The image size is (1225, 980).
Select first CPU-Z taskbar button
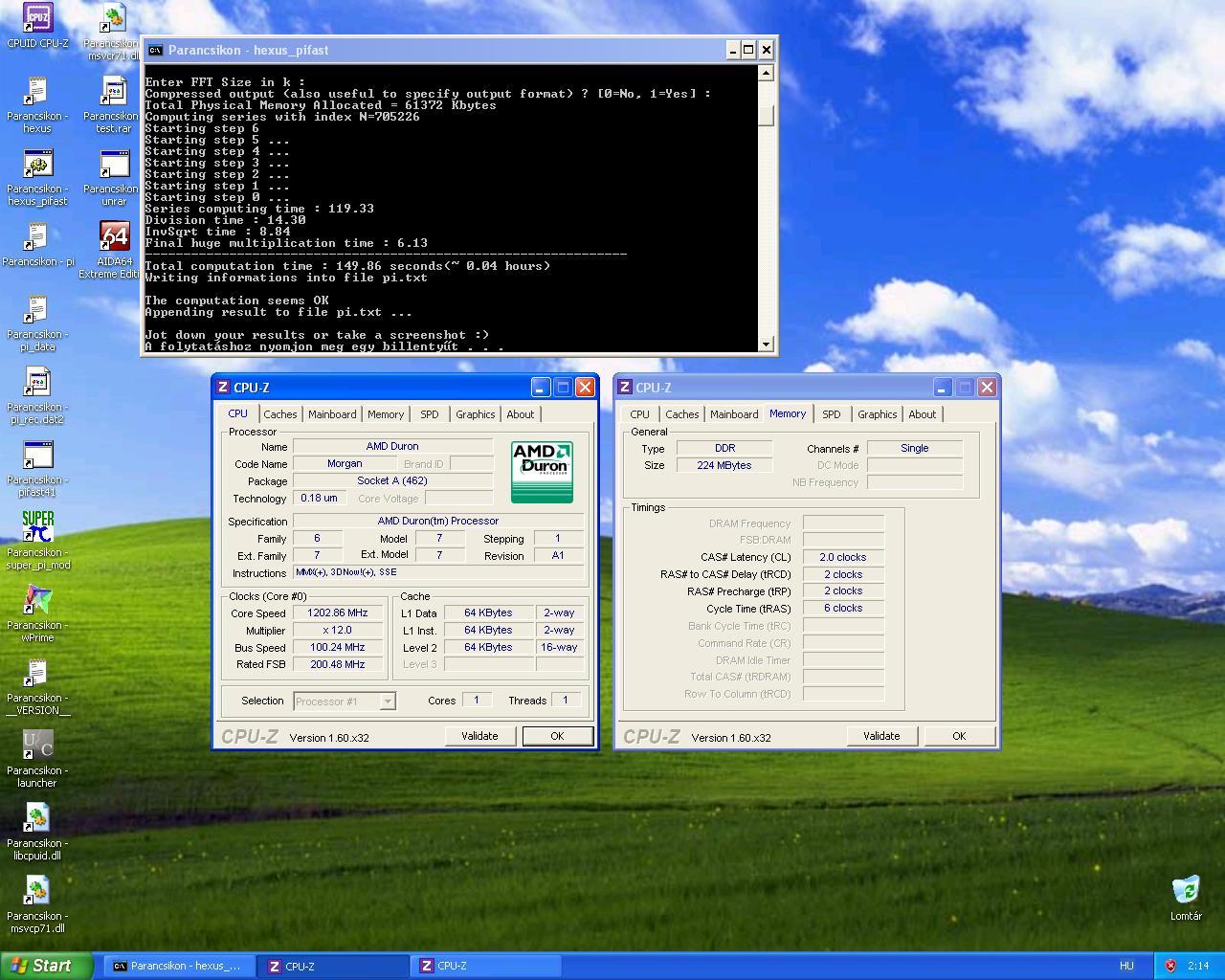(332, 966)
